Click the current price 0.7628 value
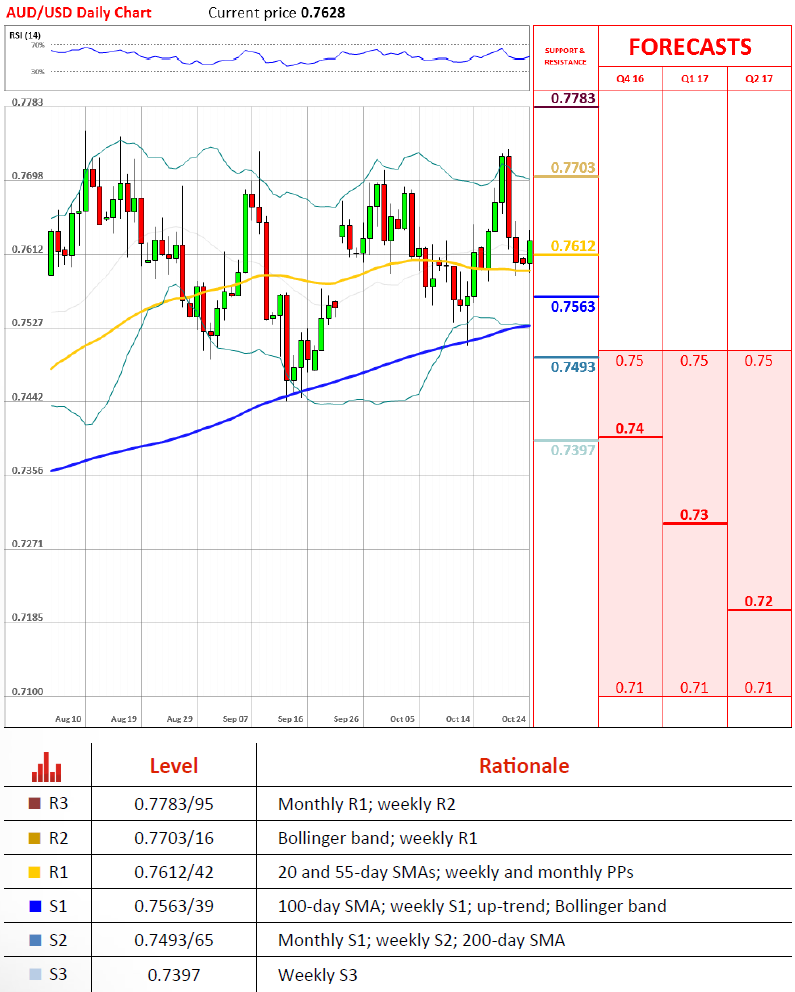This screenshot has width=795, height=992. point(323,13)
